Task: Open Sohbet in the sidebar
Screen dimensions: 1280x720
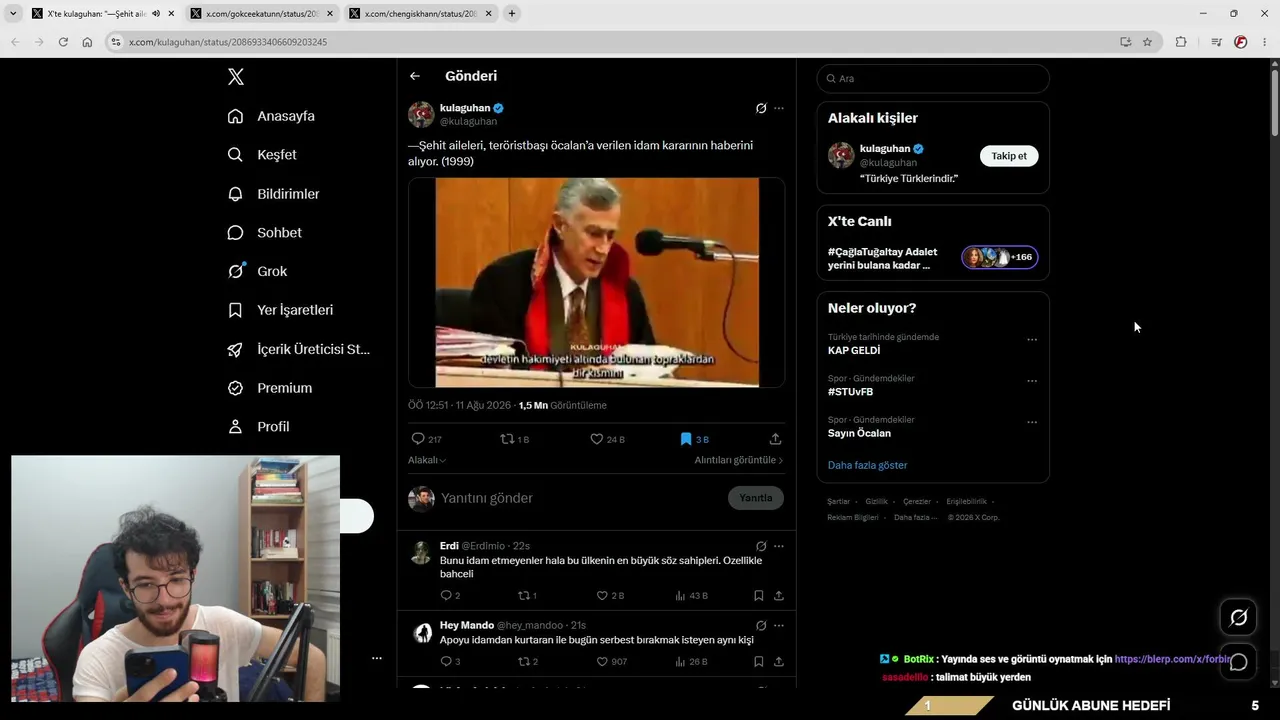Action: coord(265,233)
